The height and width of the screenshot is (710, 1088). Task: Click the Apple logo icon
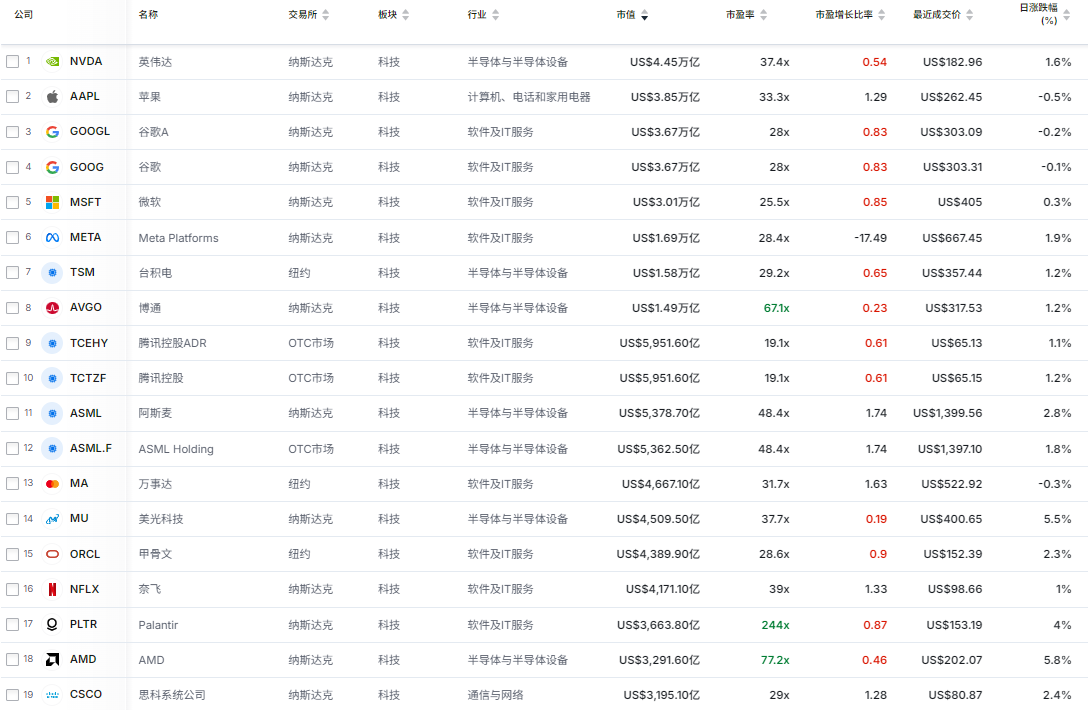(x=52, y=97)
